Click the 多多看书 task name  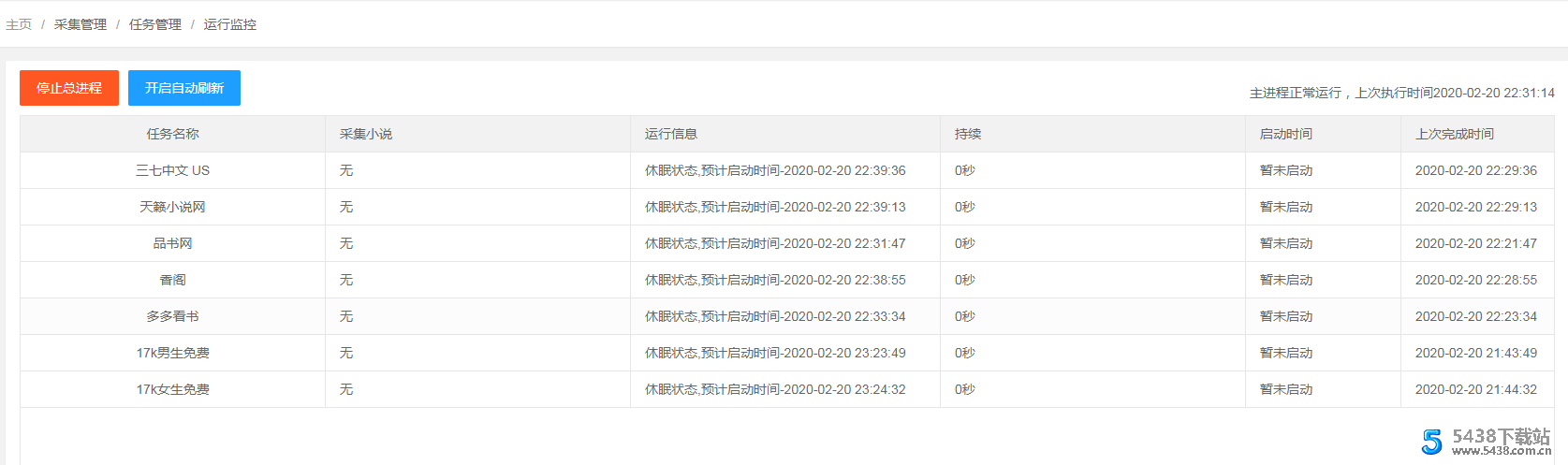coord(172,316)
